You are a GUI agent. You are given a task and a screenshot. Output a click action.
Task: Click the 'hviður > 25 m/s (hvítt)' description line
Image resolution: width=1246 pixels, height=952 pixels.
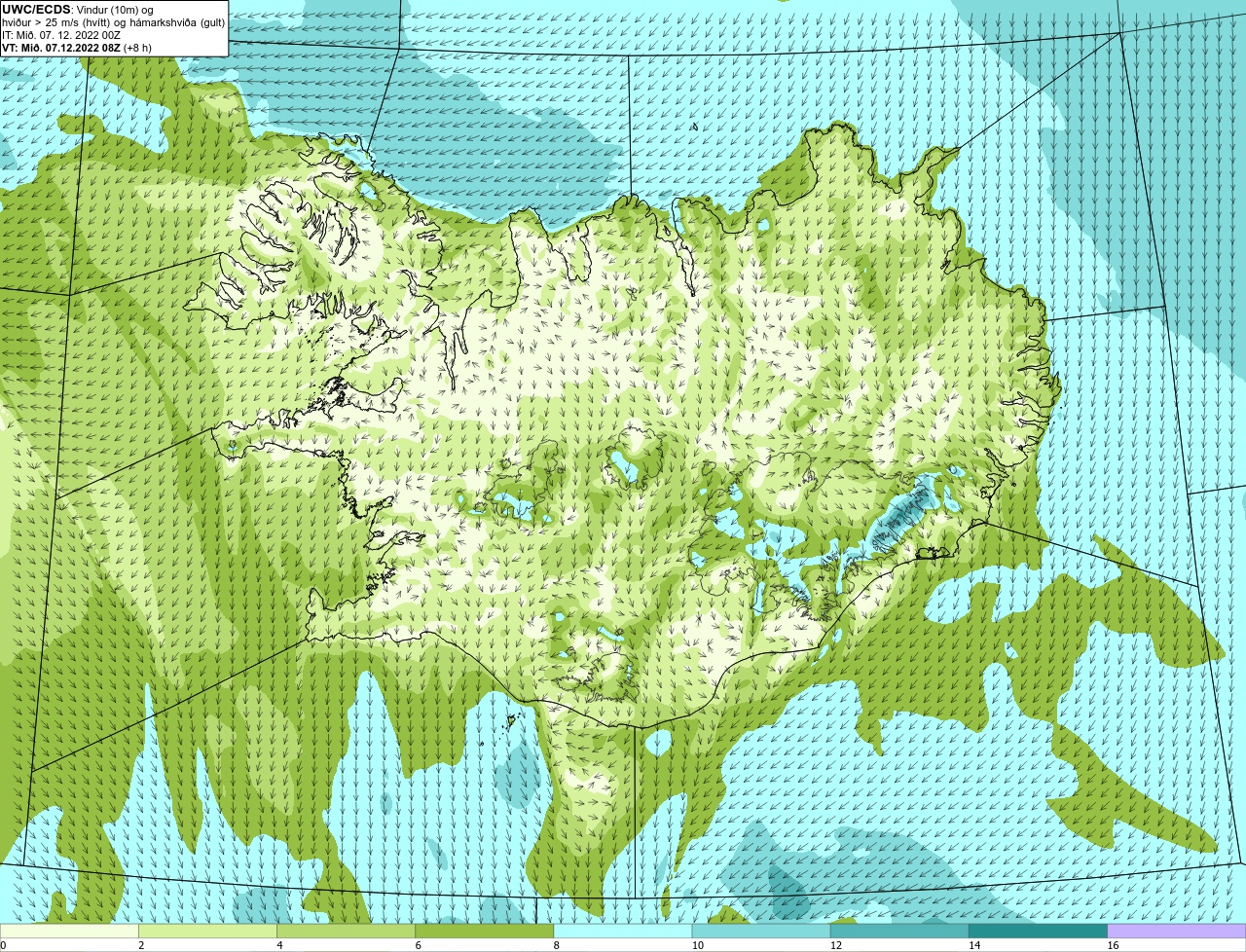pos(114,21)
